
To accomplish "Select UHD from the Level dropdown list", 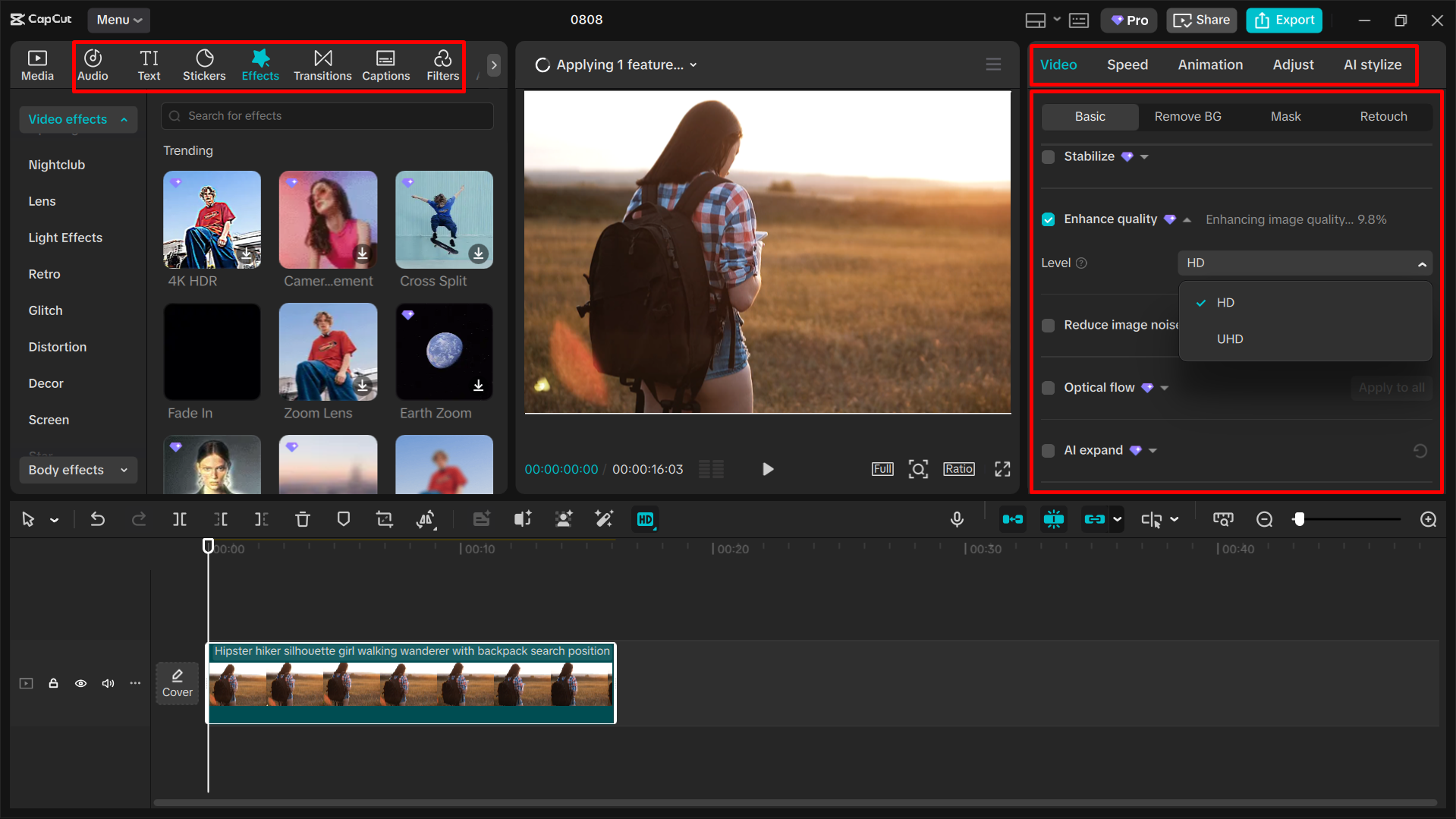I will (1229, 339).
